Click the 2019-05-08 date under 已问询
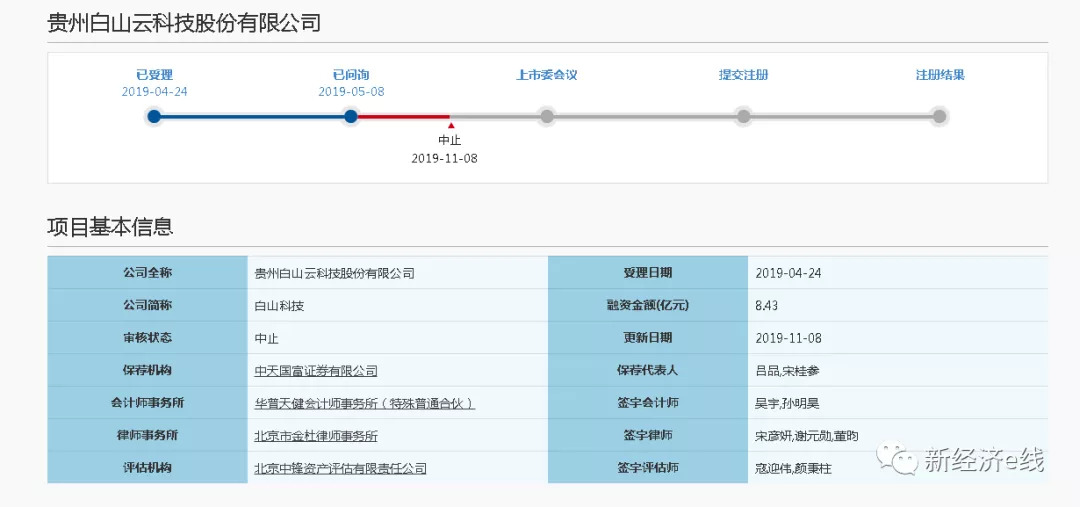1080x507 pixels. tap(351, 92)
